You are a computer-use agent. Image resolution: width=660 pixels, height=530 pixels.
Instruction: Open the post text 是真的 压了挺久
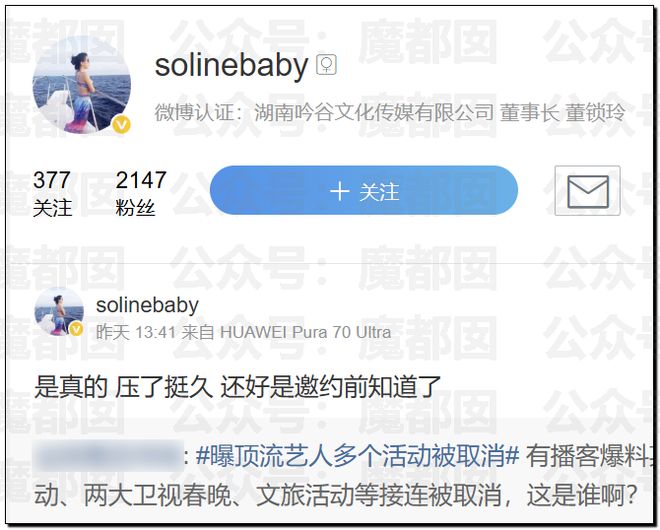tap(237, 387)
